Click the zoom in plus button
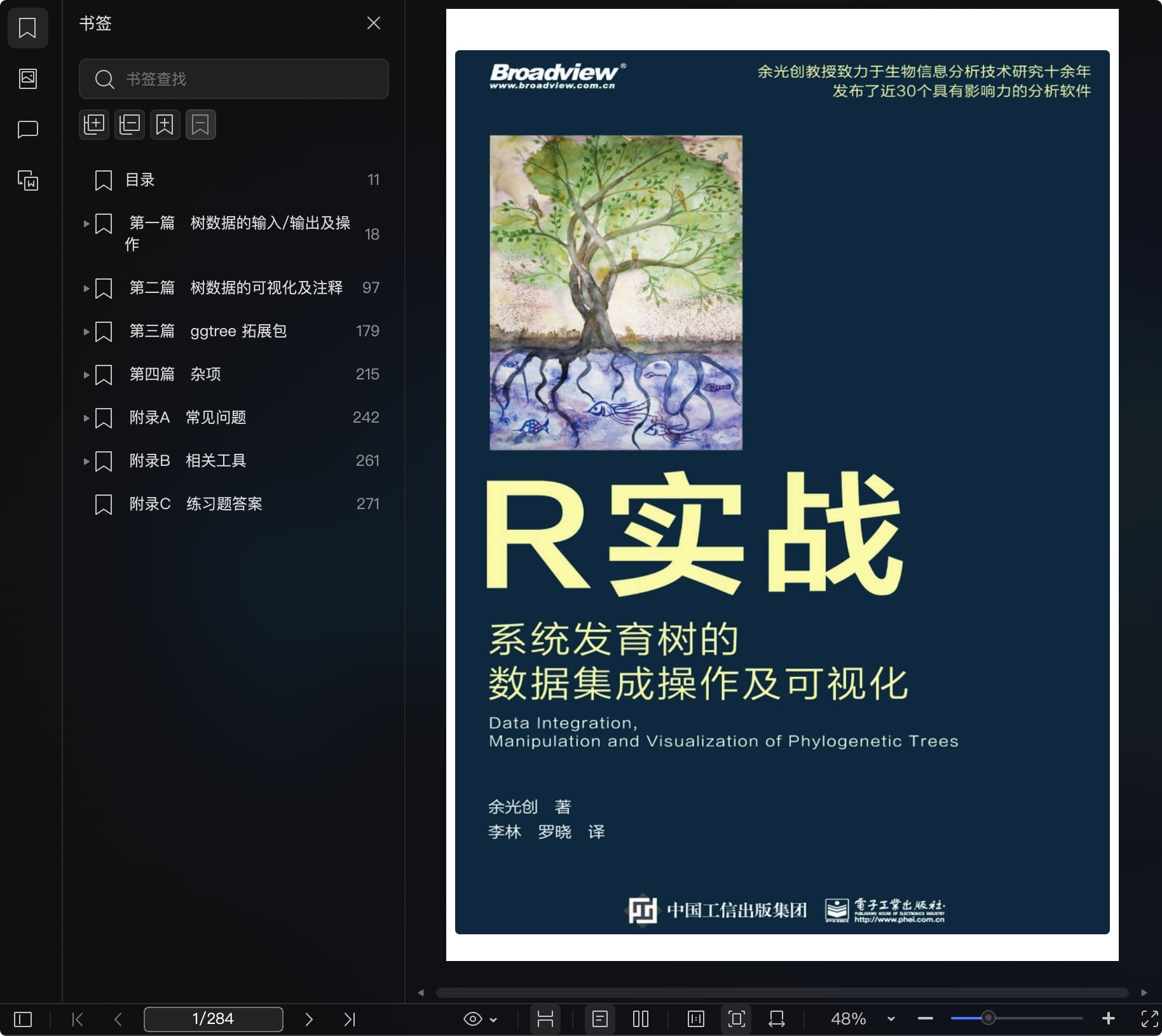Viewport: 1162px width, 1036px height. pyautogui.click(x=1109, y=1019)
